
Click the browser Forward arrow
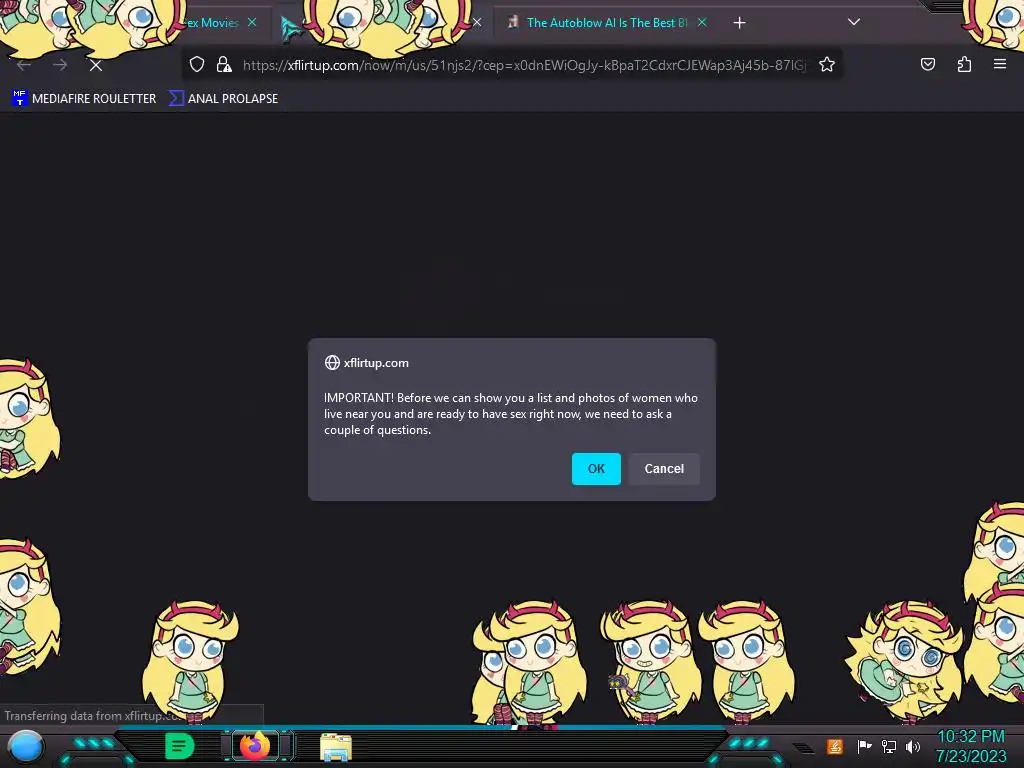[x=60, y=65]
